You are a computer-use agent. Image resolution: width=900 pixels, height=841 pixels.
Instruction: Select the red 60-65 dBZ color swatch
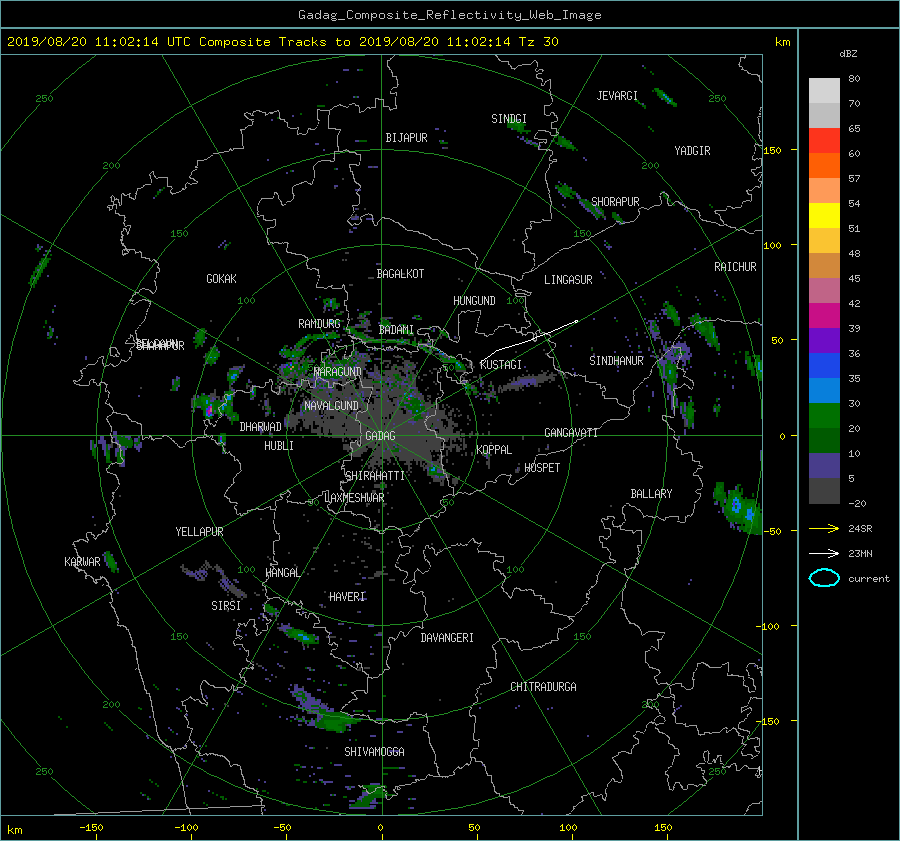click(824, 140)
